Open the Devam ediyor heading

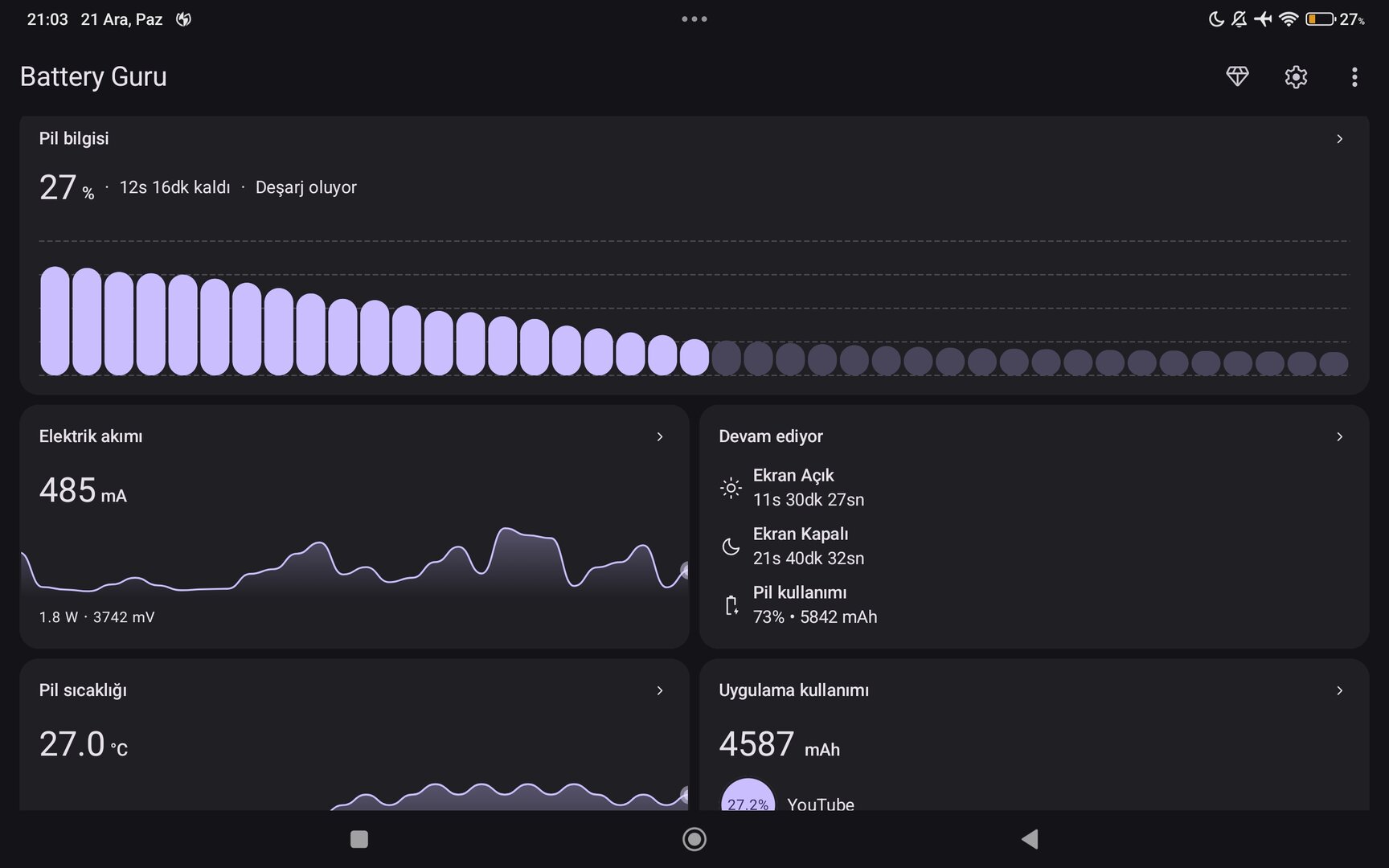click(771, 436)
